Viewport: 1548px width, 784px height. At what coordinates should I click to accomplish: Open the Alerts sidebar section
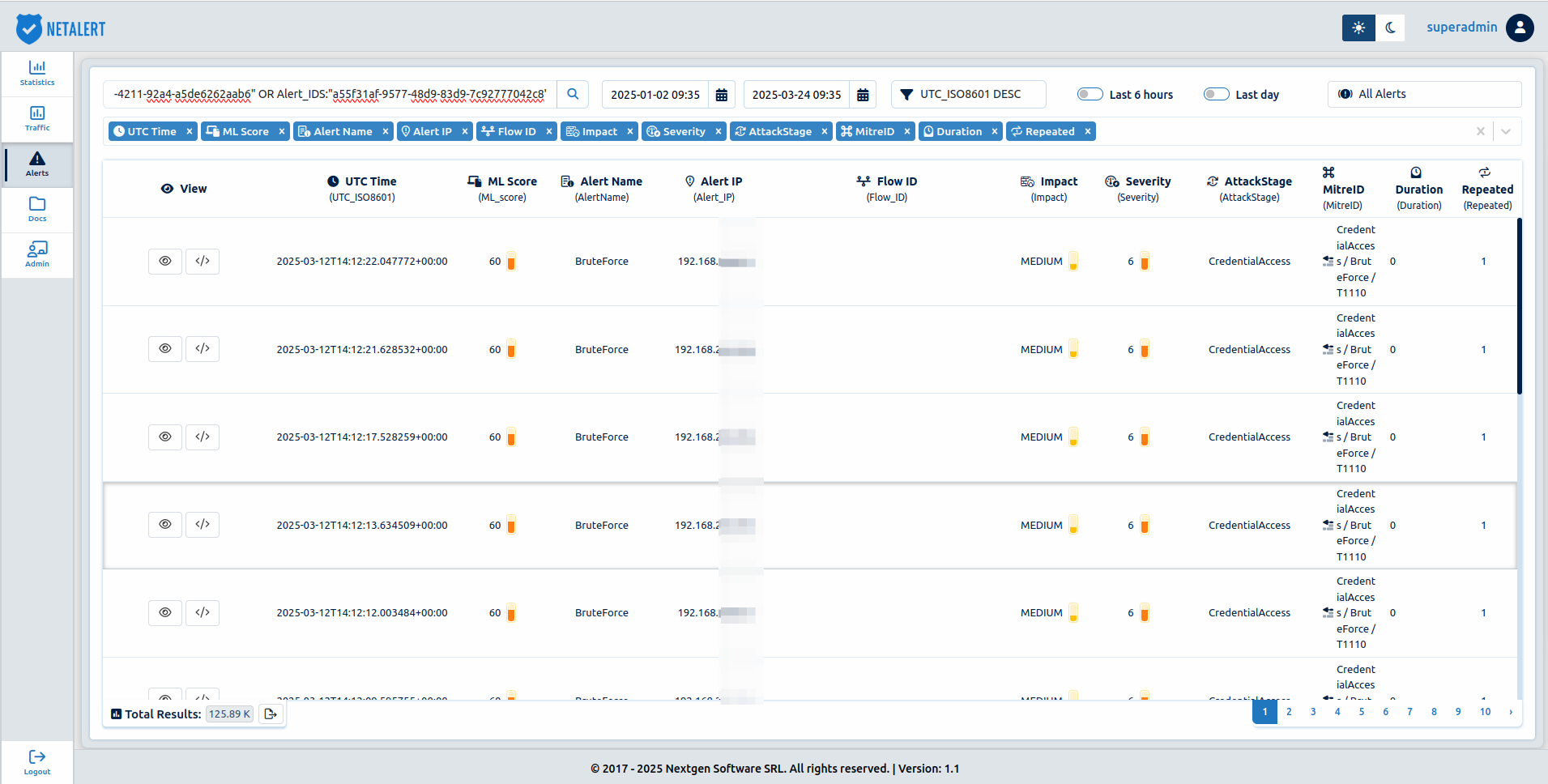click(x=37, y=164)
